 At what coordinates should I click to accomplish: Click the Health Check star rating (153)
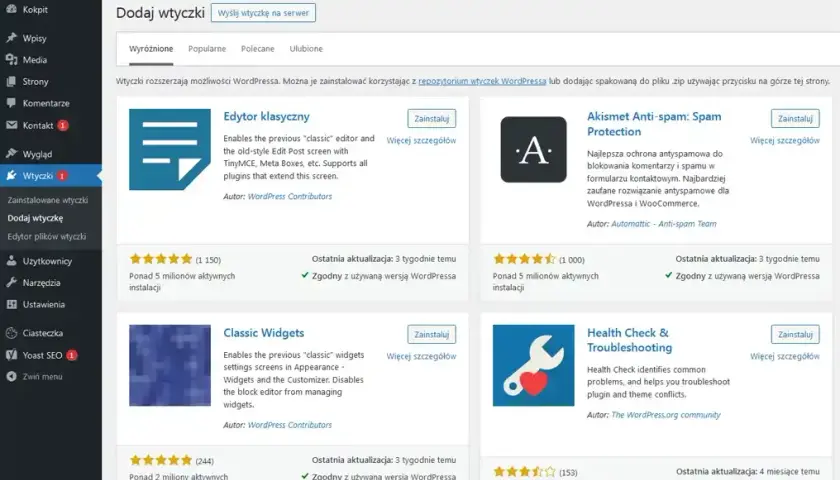click(x=524, y=472)
